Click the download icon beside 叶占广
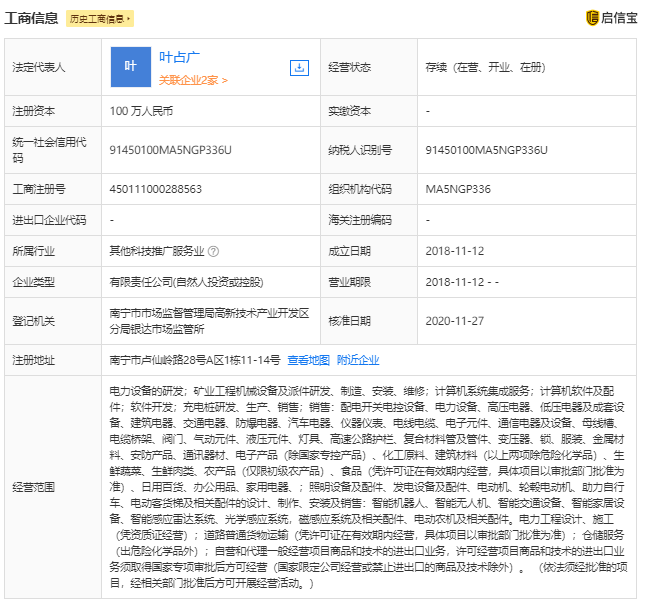This screenshot has height=603, width=646. coord(299,68)
